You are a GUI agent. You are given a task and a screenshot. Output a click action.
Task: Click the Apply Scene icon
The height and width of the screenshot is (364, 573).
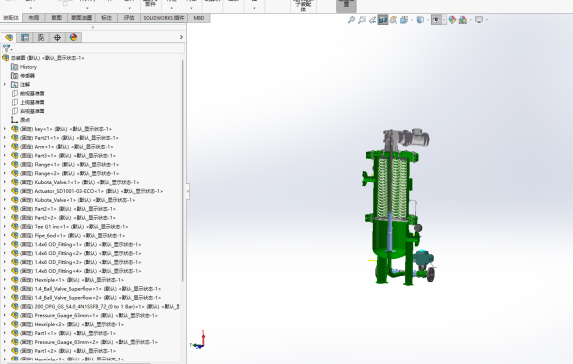(x=463, y=20)
